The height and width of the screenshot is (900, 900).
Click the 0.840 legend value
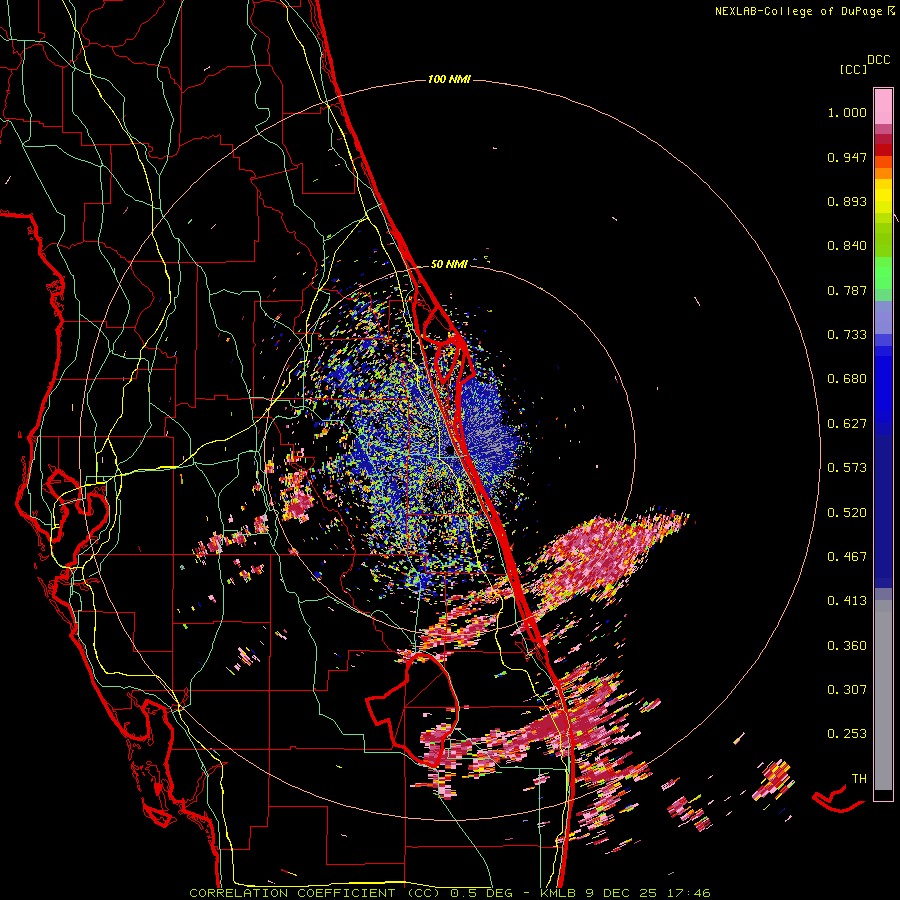click(x=847, y=246)
